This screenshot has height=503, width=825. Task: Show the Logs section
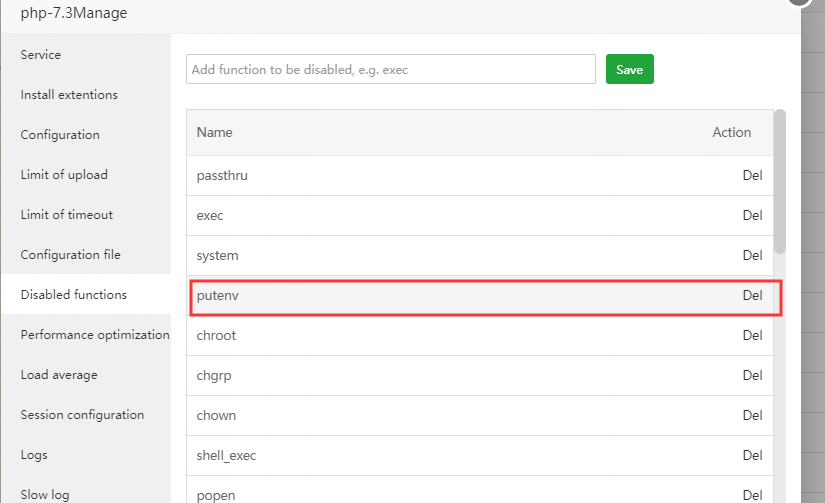(34, 455)
